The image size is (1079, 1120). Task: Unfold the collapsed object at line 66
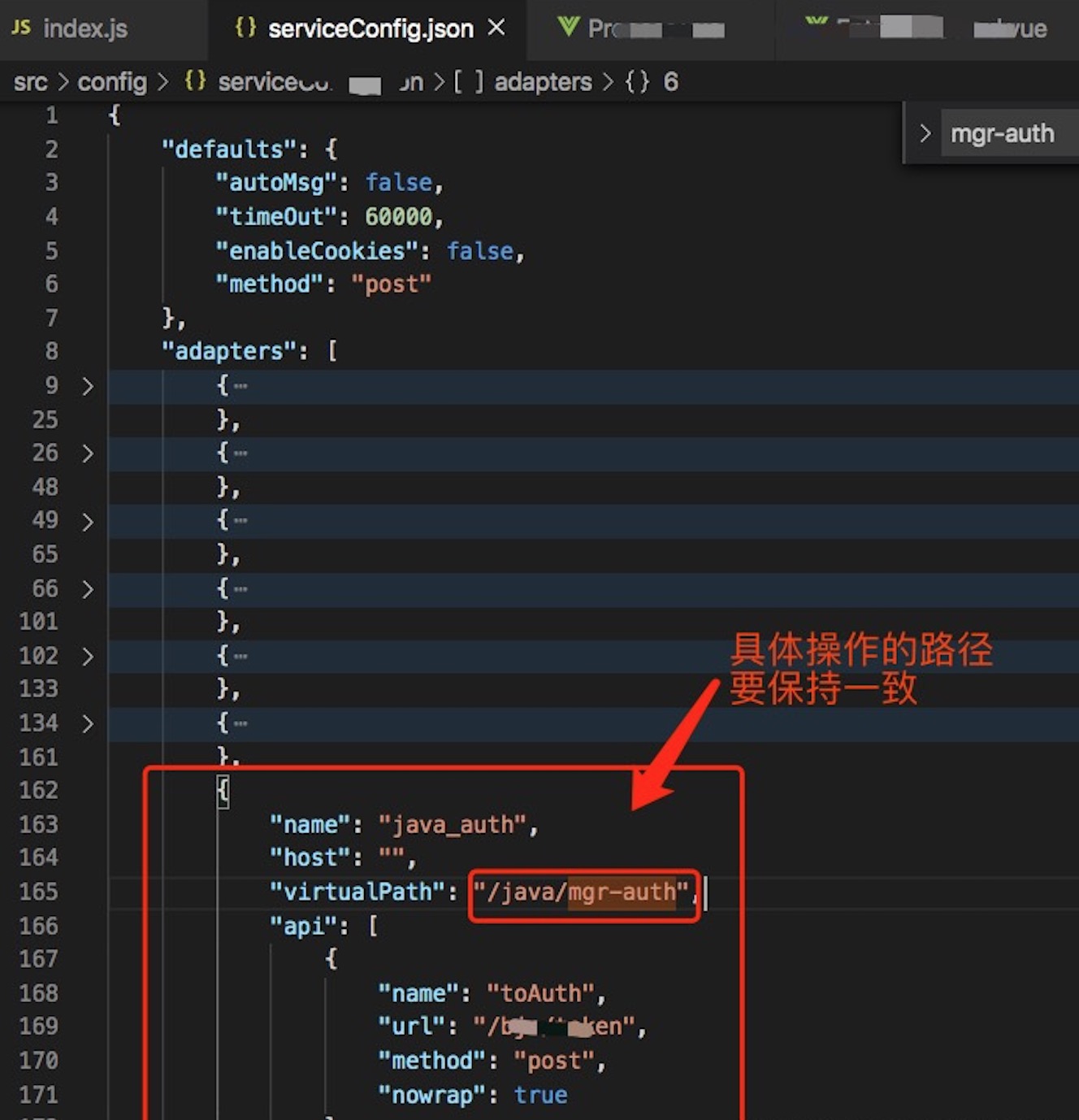click(x=88, y=589)
